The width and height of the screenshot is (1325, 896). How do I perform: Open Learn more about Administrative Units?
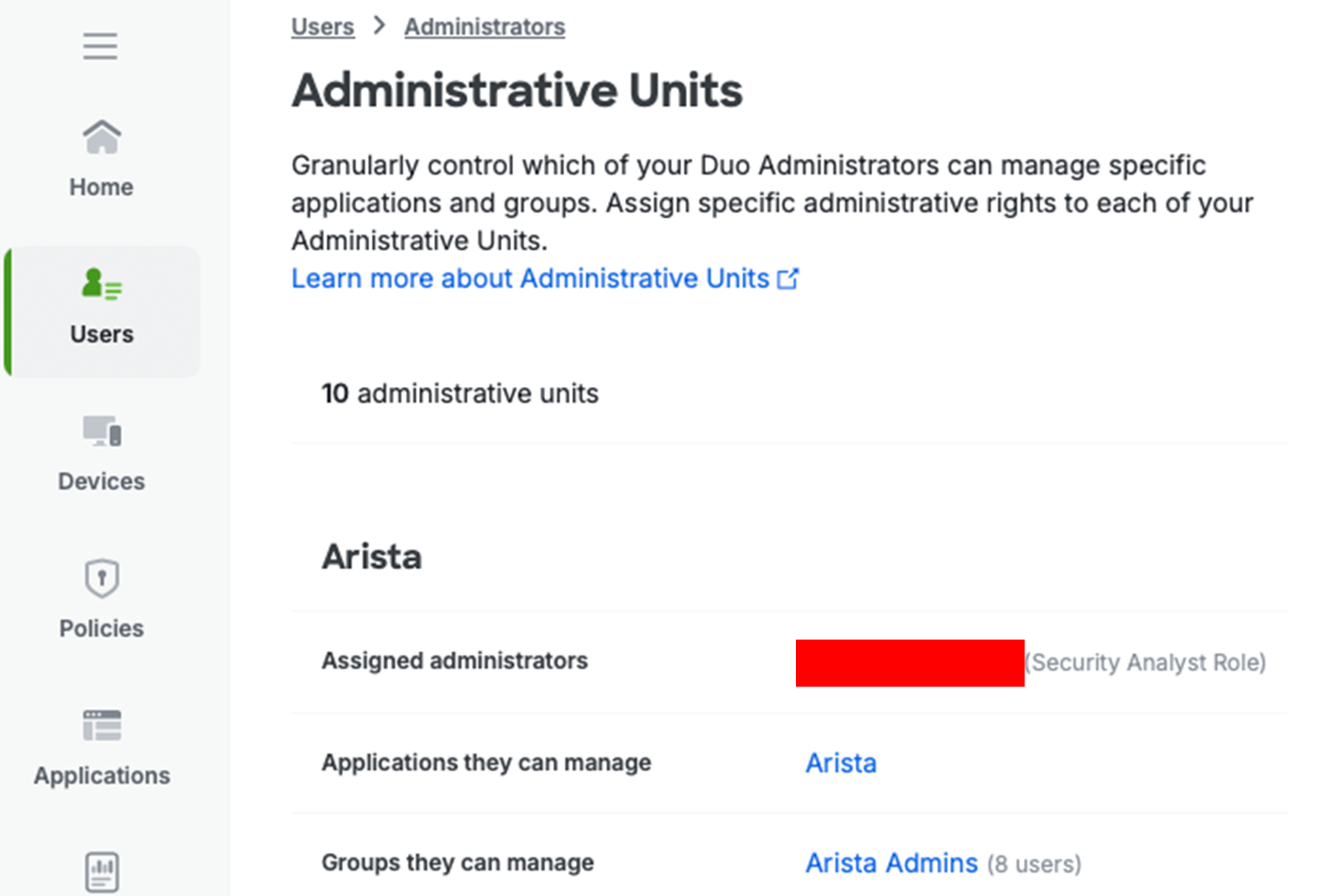(x=529, y=278)
